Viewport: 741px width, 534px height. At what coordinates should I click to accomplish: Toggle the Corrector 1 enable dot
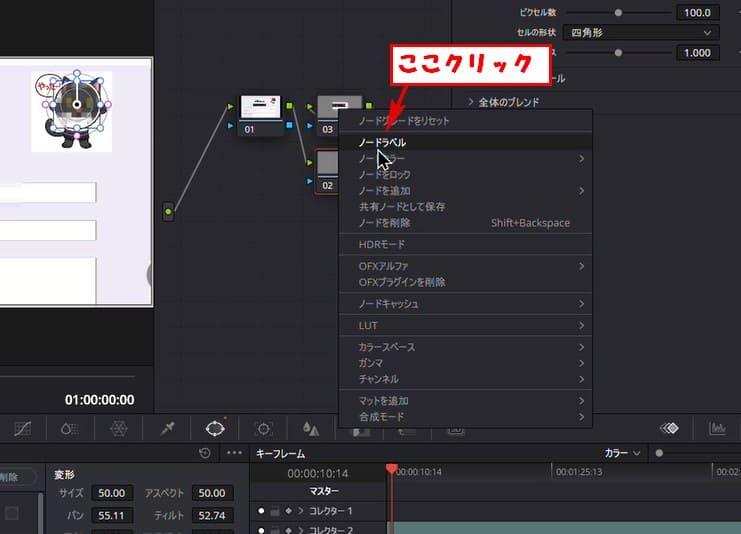pos(262,511)
